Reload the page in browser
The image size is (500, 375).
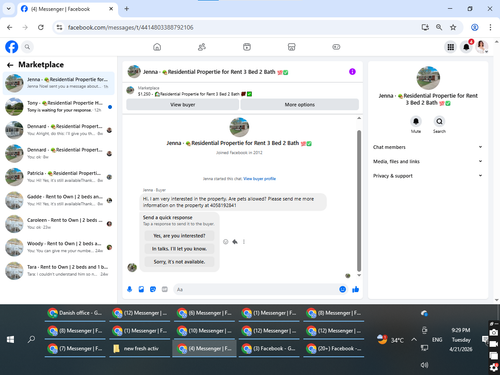click(x=41, y=27)
